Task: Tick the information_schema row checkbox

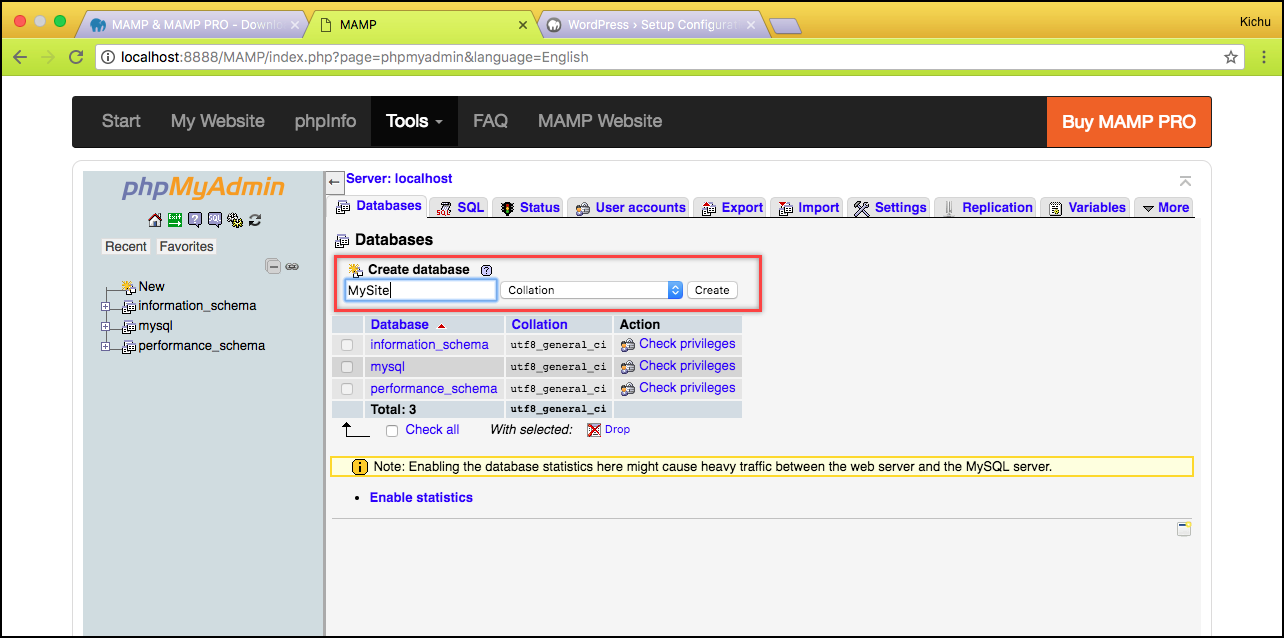Action: (347, 345)
